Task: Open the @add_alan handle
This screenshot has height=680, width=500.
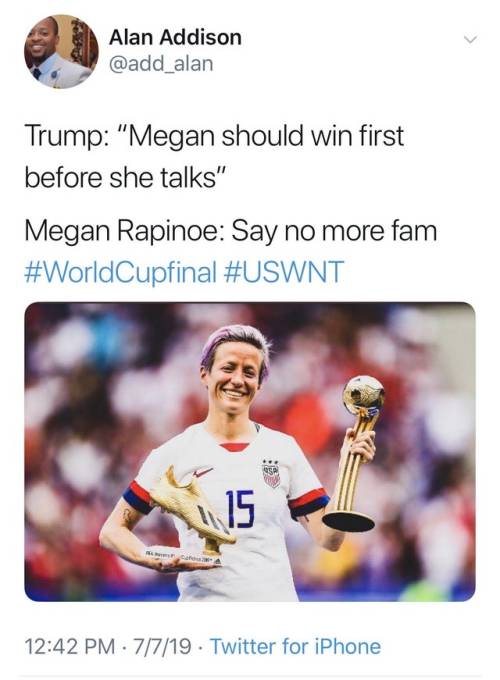Action: 161,64
